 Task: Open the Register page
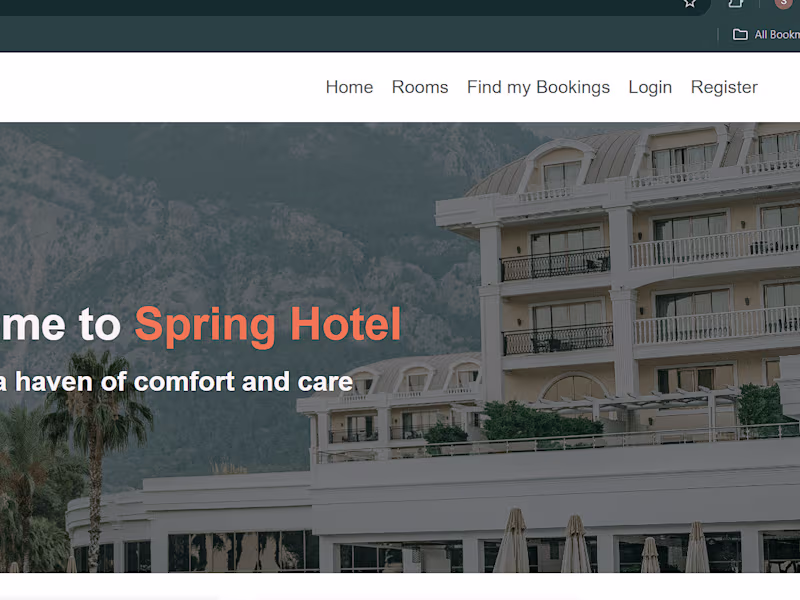pos(724,87)
